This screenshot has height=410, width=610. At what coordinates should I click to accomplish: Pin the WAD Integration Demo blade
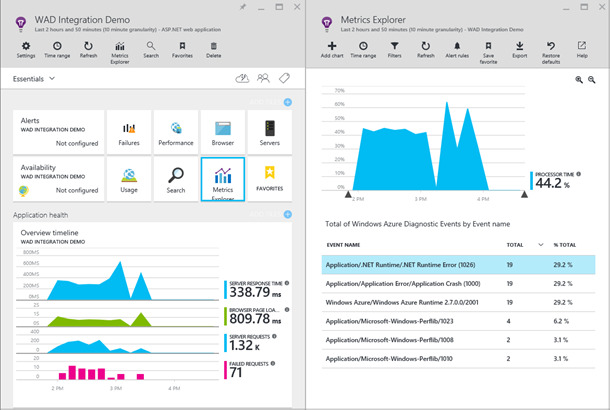click(243, 8)
